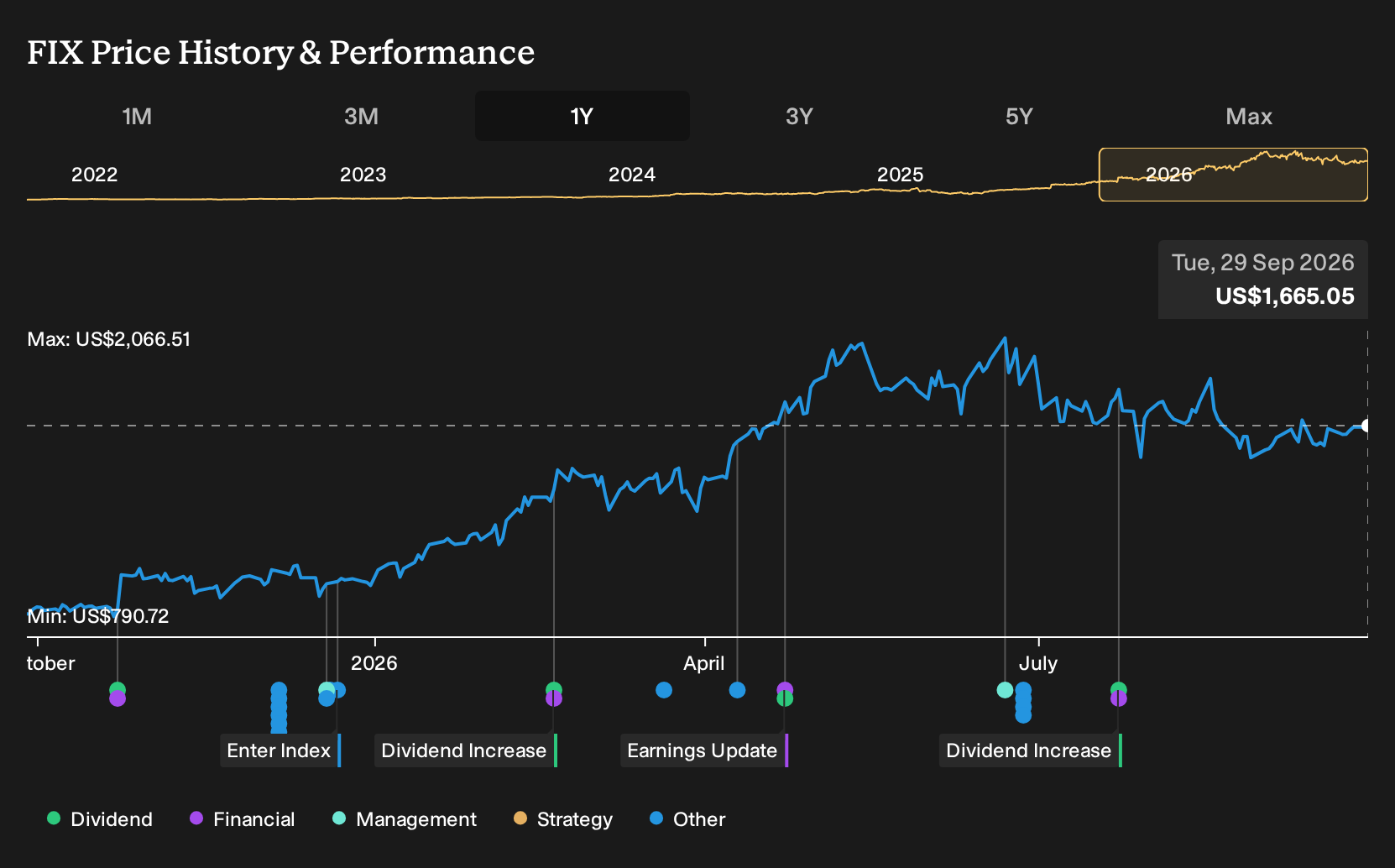Click teal management marker before July
The height and width of the screenshot is (868, 1395).
point(1005,690)
